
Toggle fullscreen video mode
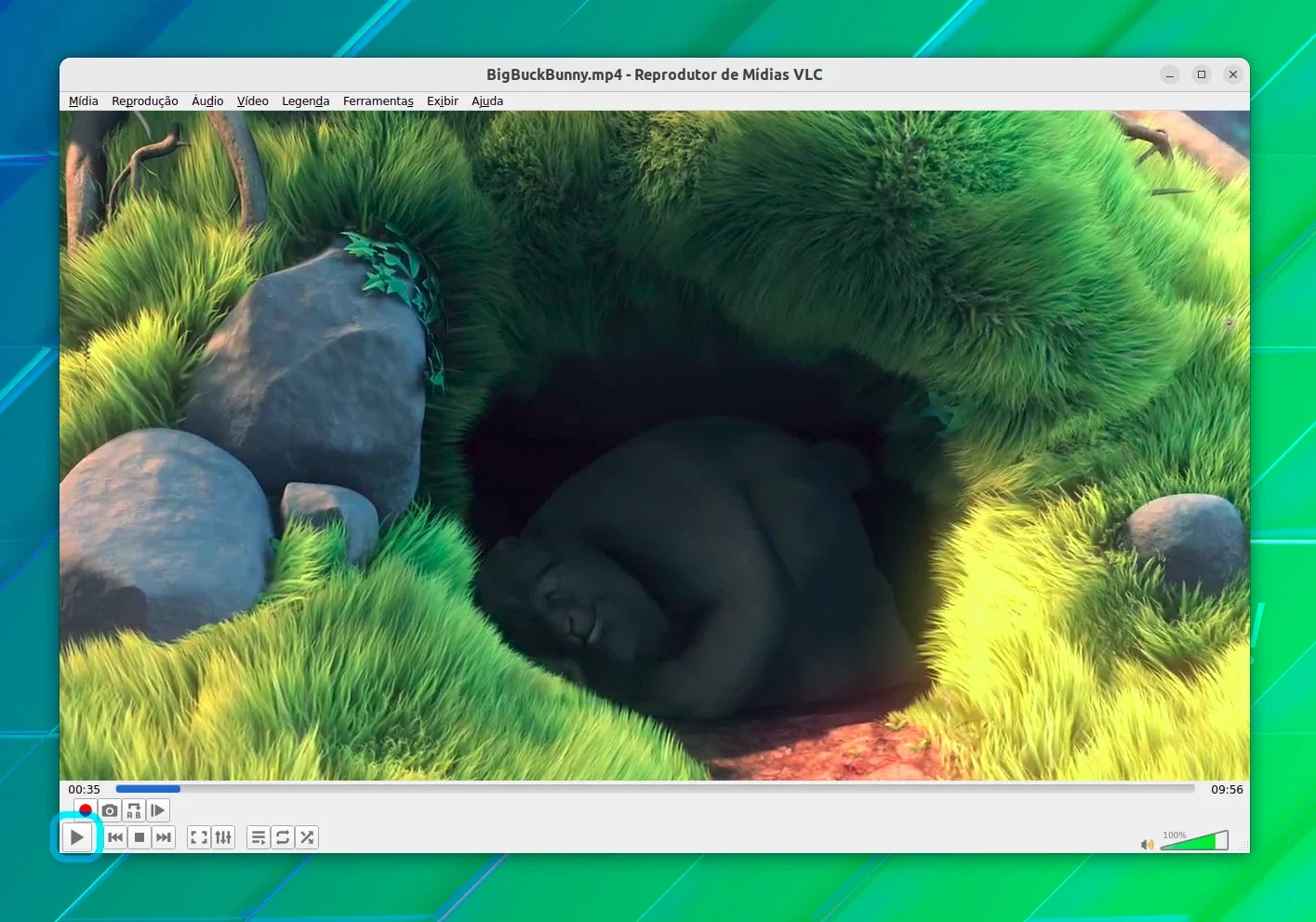199,837
